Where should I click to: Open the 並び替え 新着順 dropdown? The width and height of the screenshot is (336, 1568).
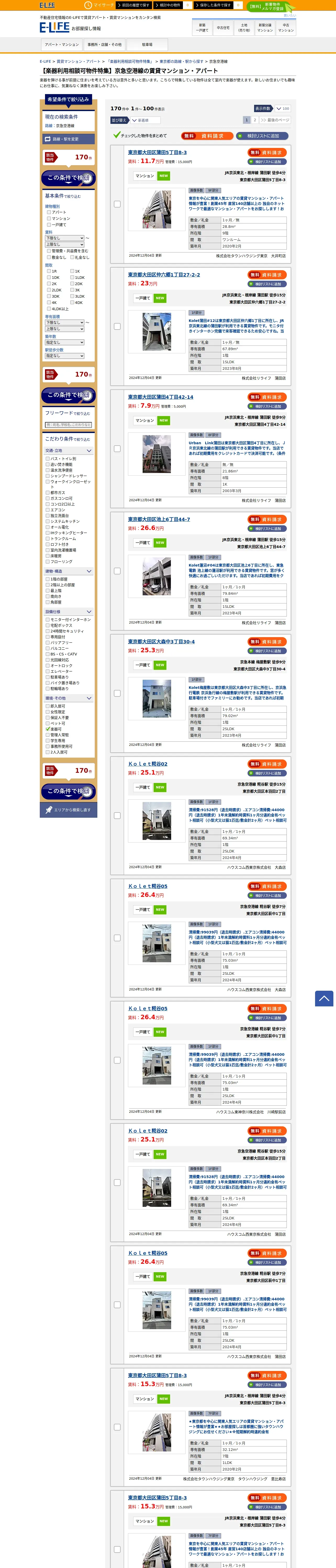[x=146, y=120]
